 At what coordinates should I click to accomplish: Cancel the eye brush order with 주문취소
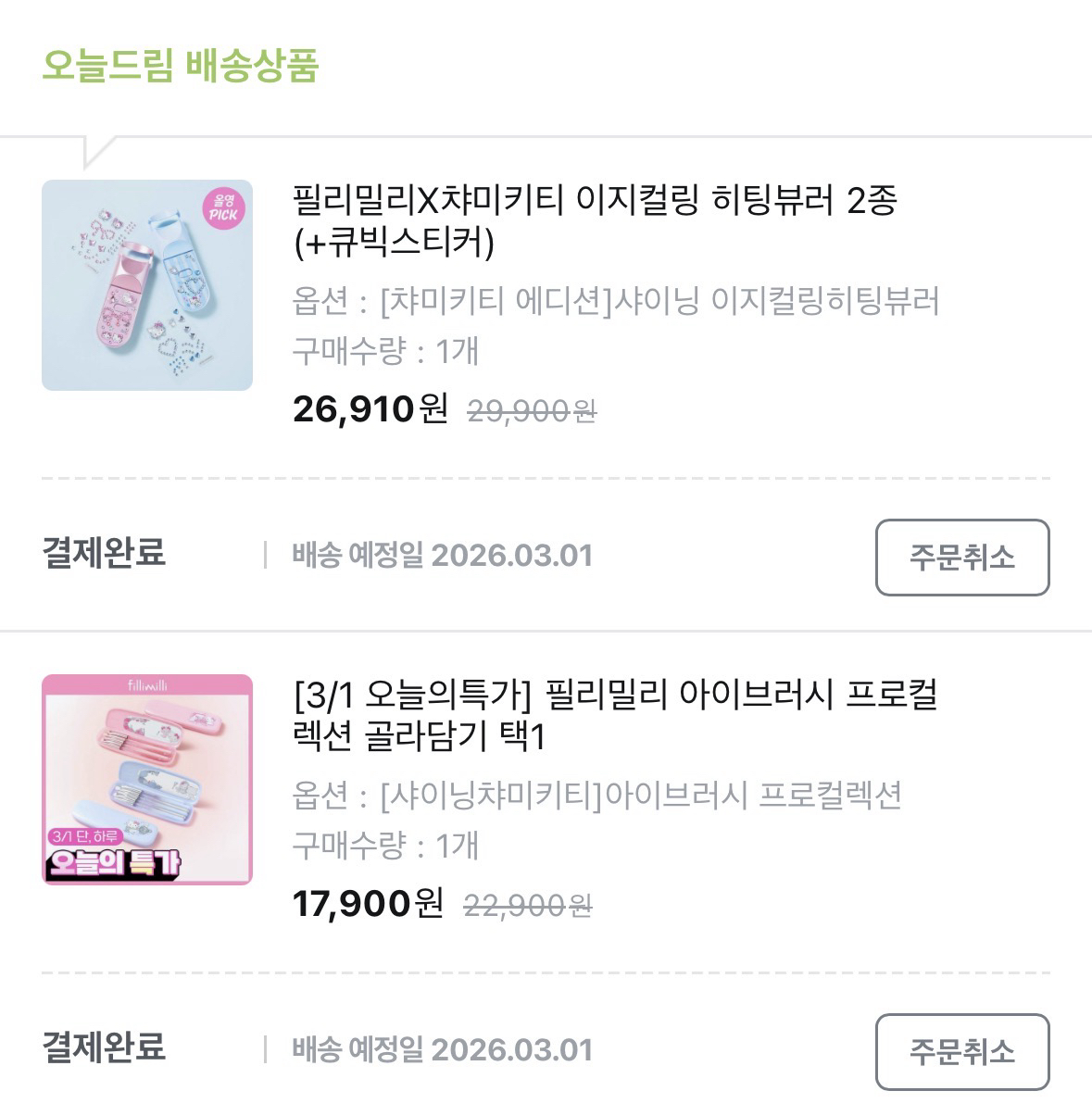tap(961, 1052)
